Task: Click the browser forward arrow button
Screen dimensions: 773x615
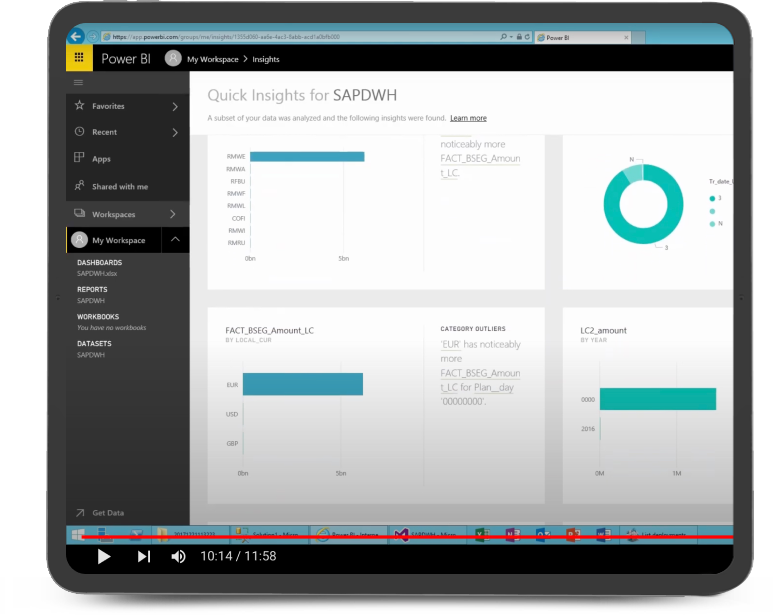Action: 92,36
